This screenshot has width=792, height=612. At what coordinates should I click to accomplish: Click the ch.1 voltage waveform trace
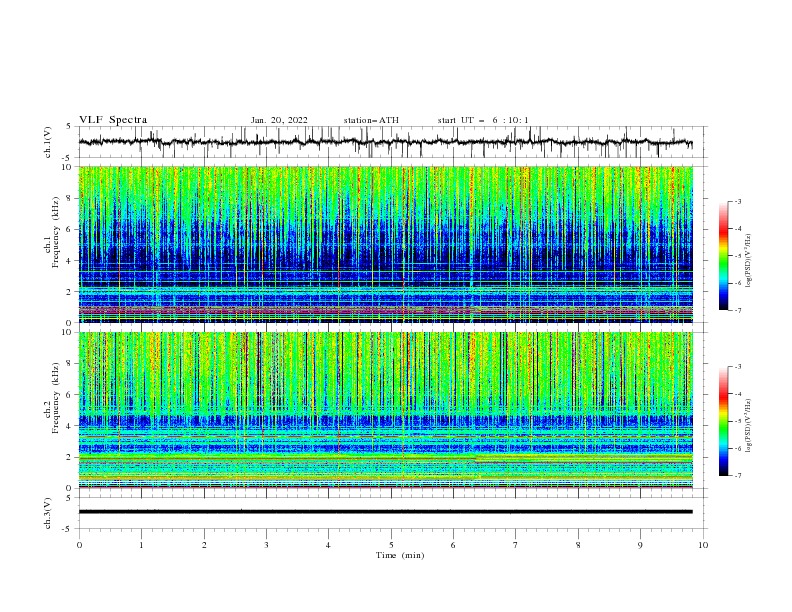[385, 142]
